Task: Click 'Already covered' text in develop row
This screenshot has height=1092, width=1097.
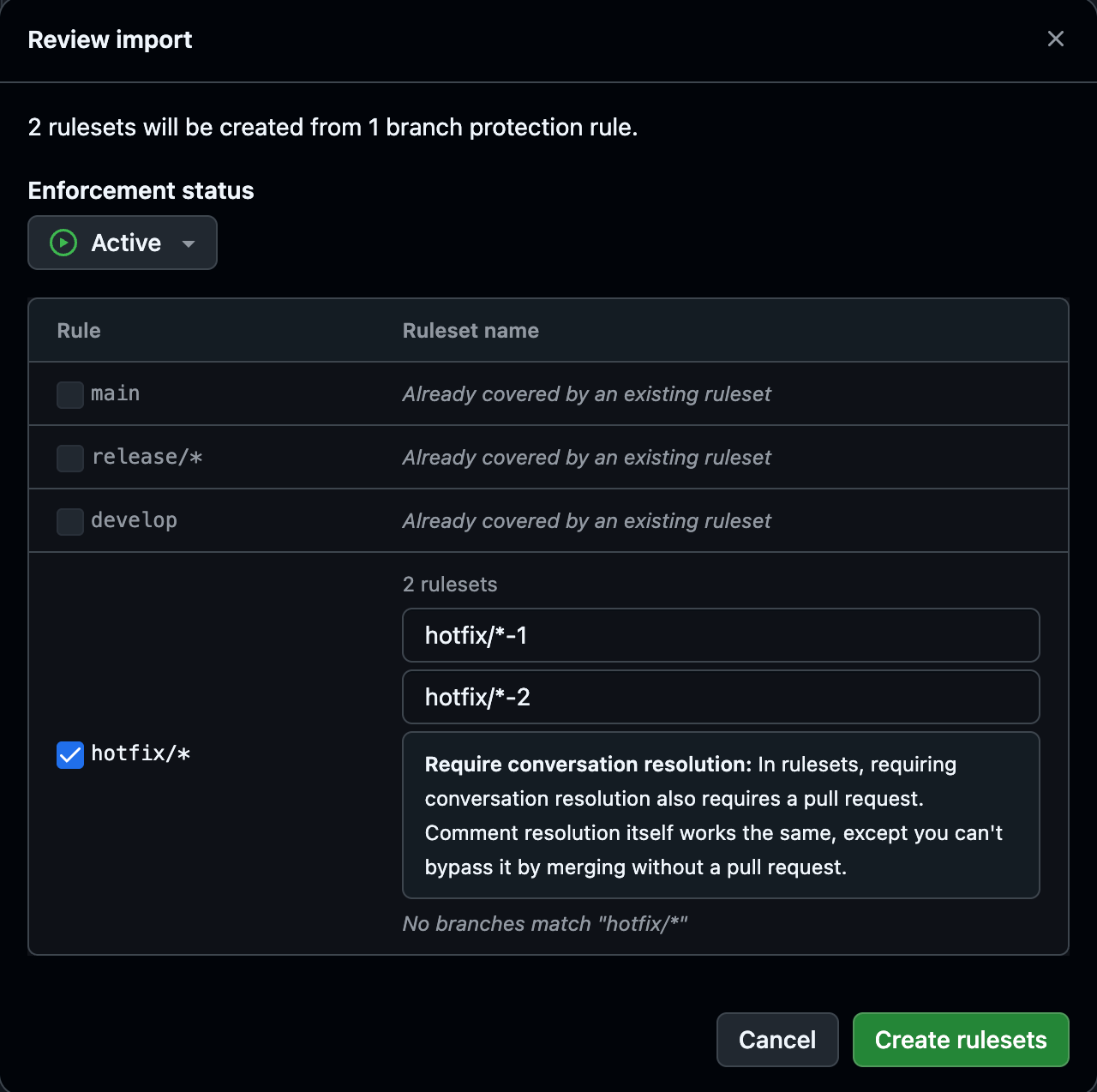Action: tap(586, 521)
